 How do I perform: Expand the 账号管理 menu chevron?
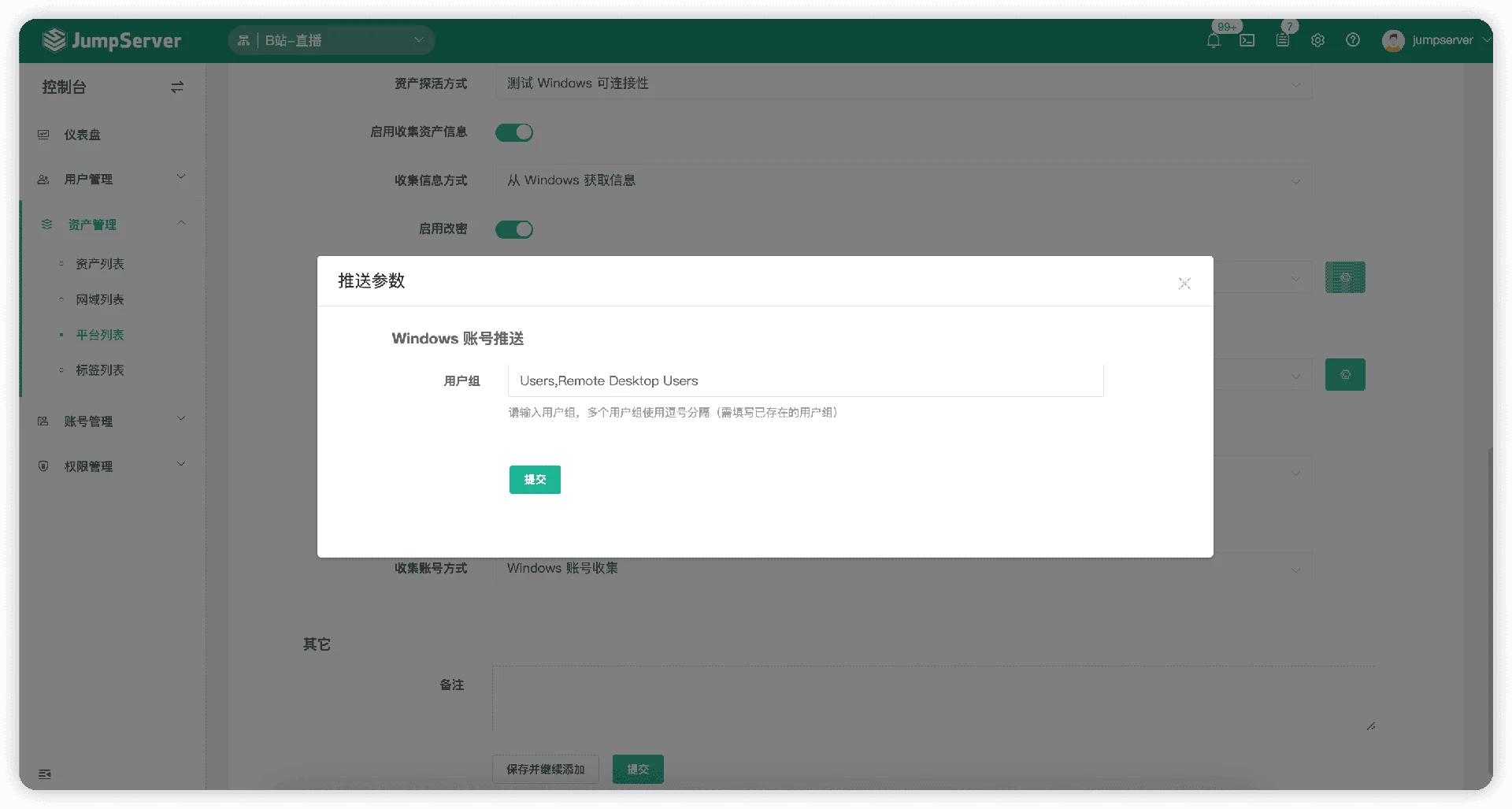[x=181, y=419]
